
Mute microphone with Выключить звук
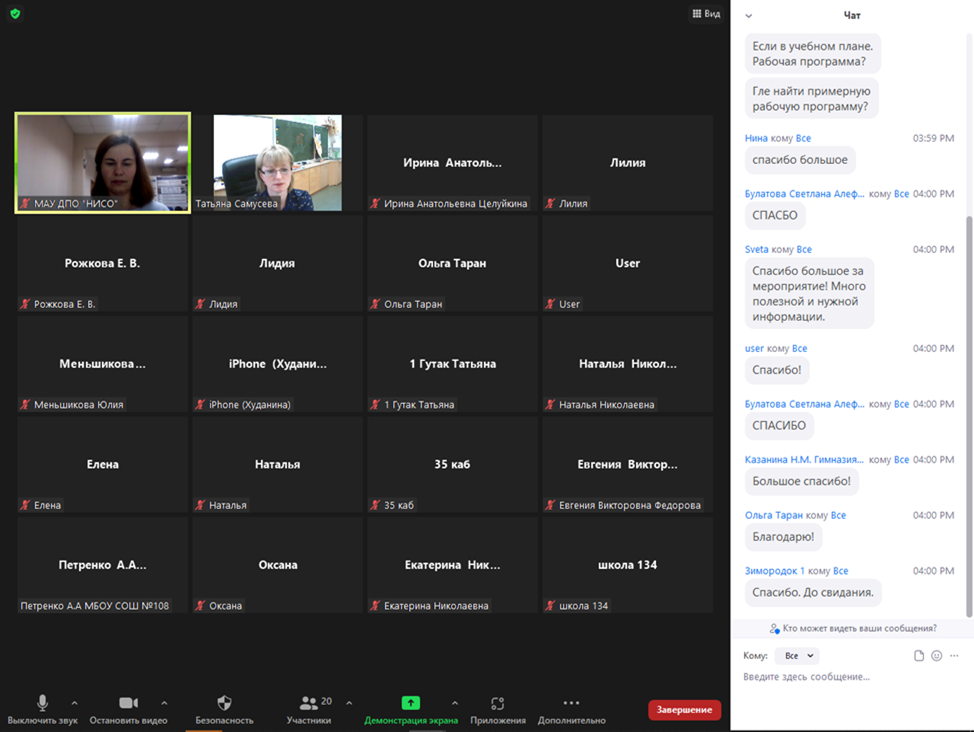click(x=42, y=703)
